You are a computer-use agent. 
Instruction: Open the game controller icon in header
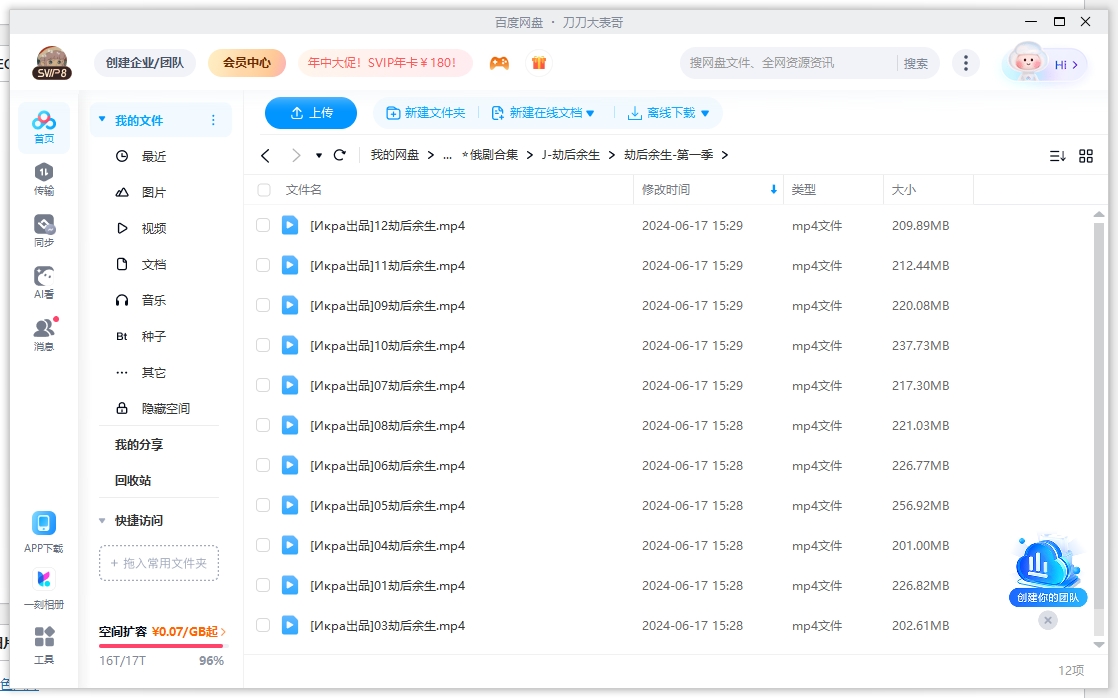[499, 63]
